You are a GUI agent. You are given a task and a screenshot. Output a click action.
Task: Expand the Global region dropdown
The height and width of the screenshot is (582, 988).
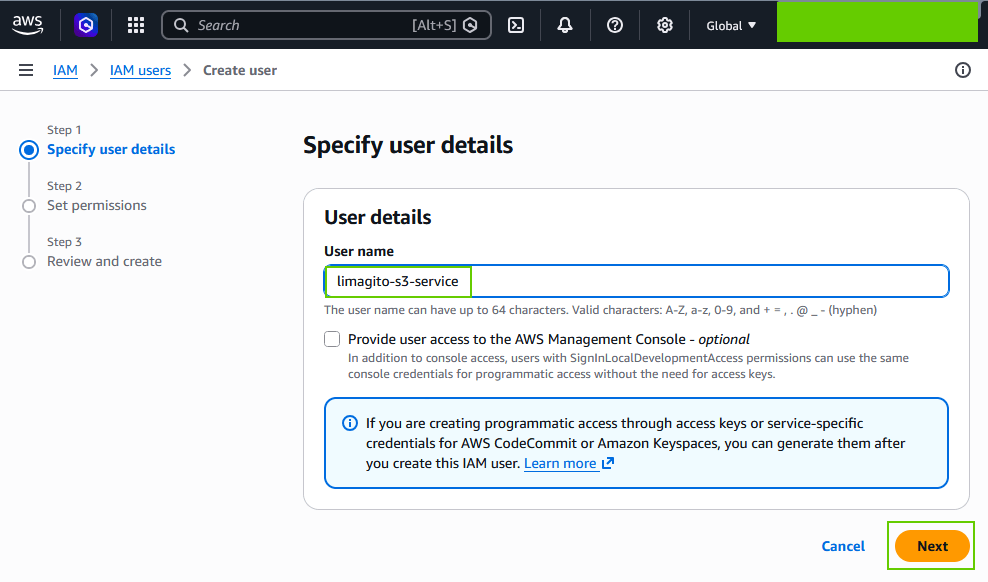731,25
